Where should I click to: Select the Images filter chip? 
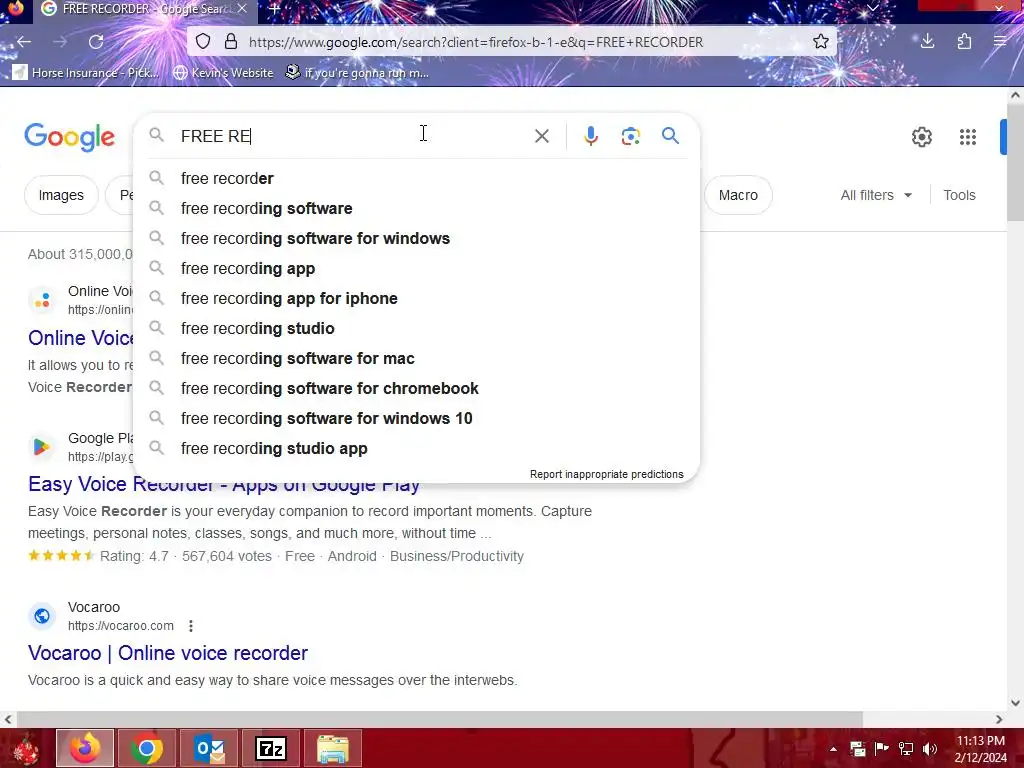[x=61, y=195]
